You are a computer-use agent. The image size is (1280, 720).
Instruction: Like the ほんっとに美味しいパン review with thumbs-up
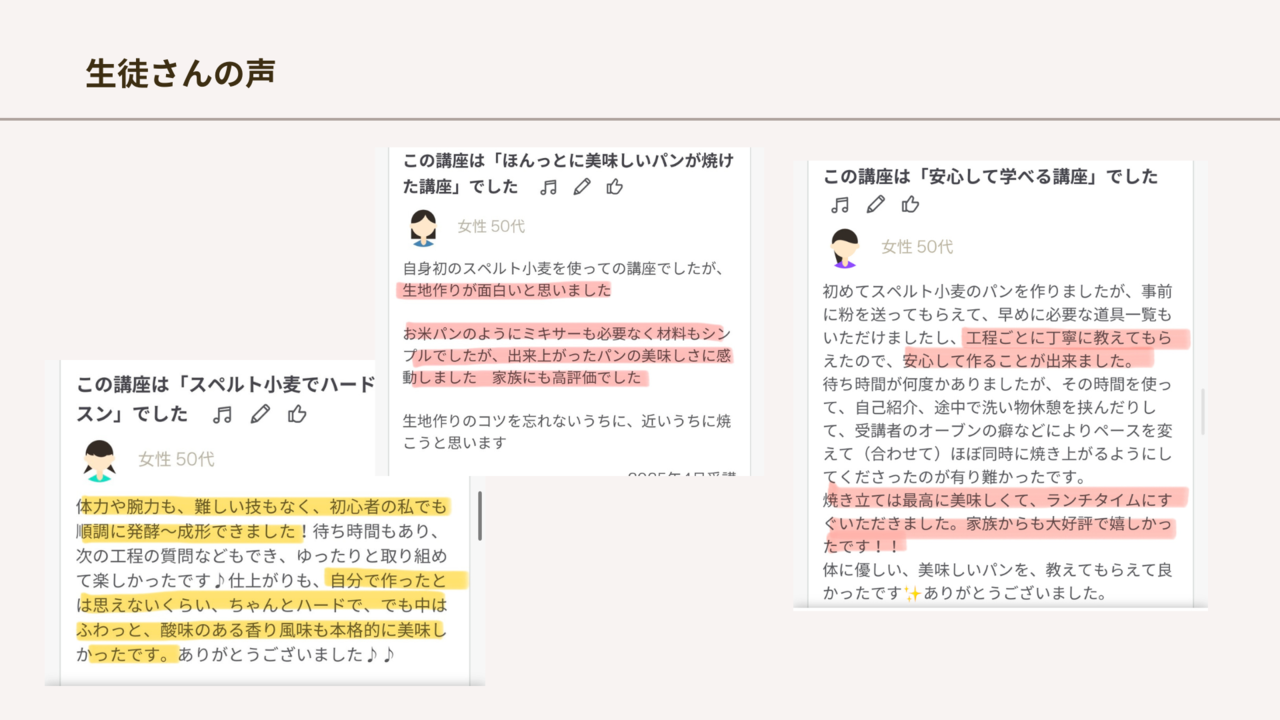[x=615, y=187]
